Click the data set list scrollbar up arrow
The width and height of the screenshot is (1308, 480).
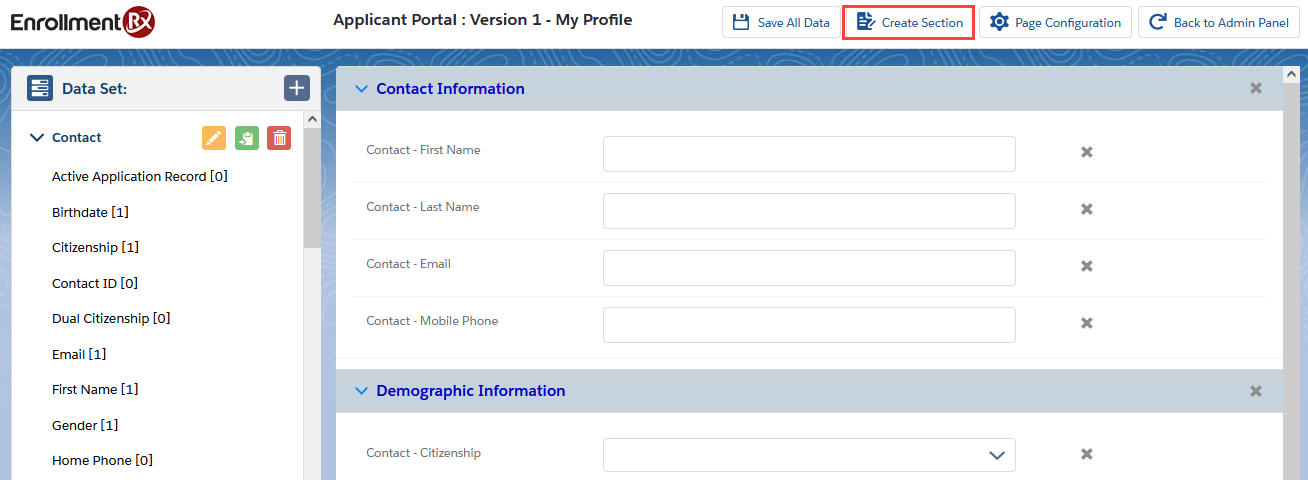pos(312,120)
